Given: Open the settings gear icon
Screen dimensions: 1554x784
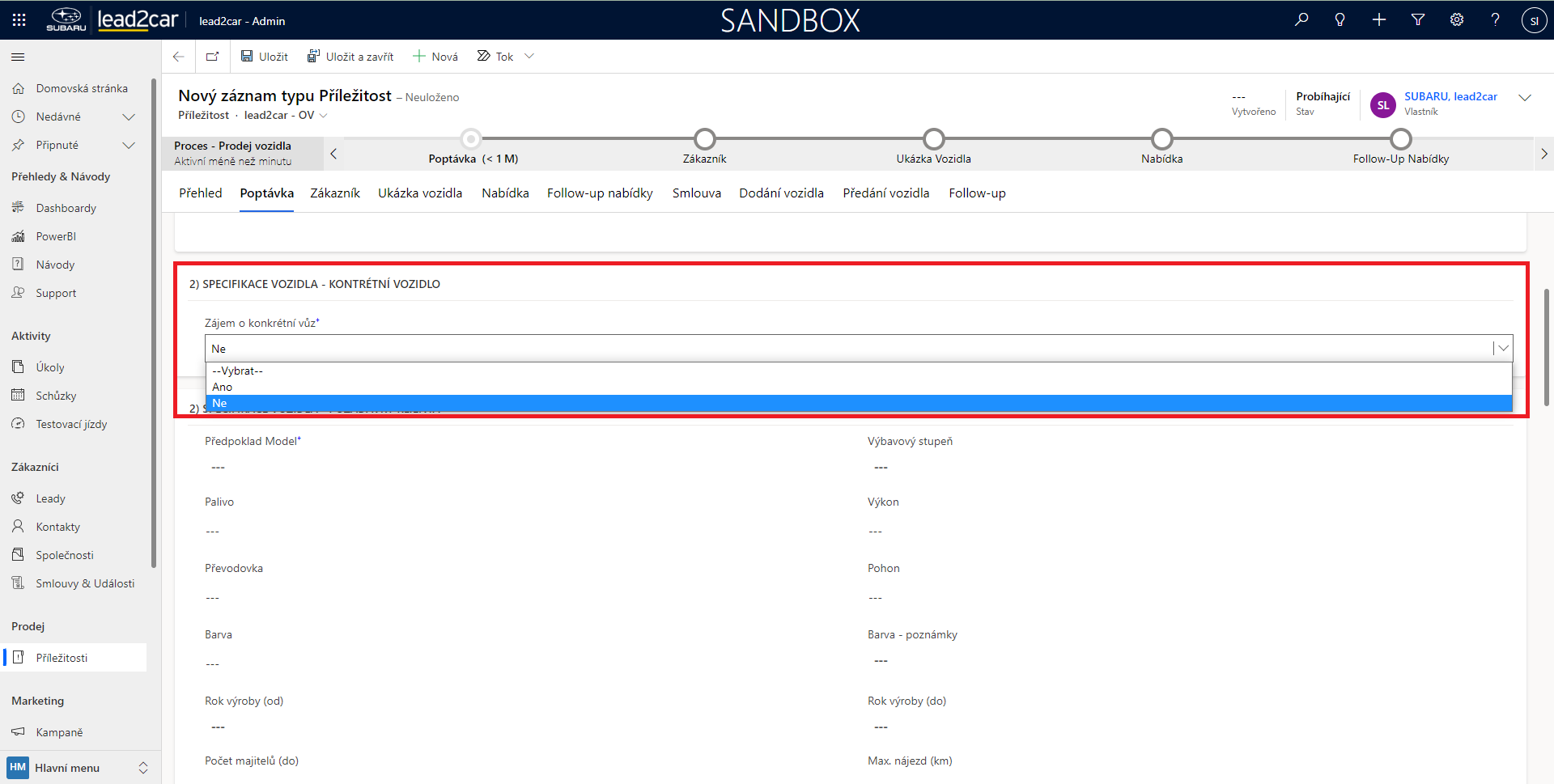Looking at the screenshot, I should click(x=1457, y=20).
